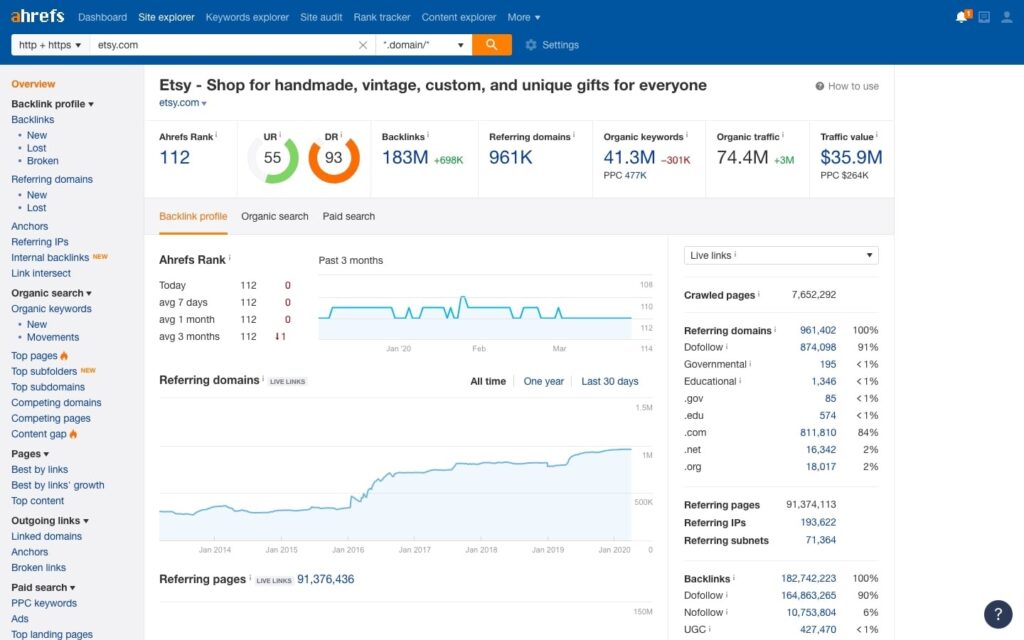Switch to the Organic search tab
Screen dimensions: 1024x640
[274, 216]
